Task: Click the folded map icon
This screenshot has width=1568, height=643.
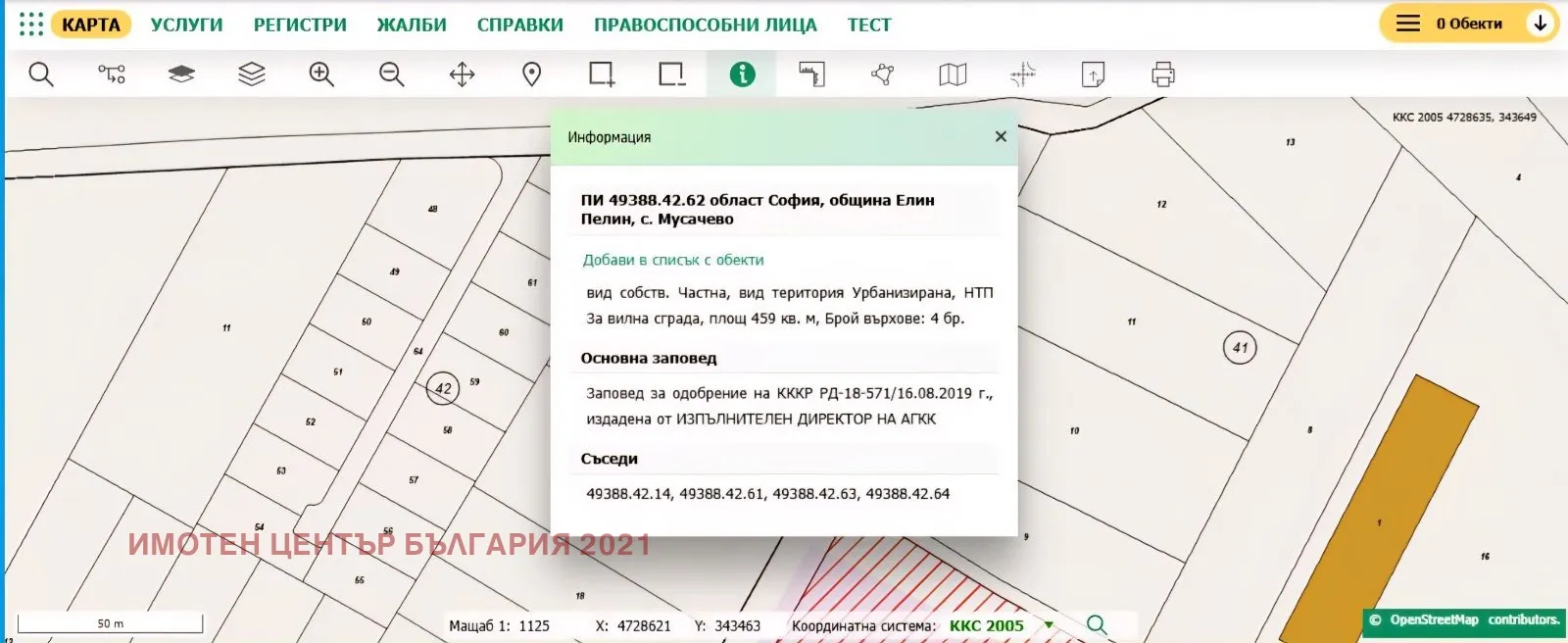Action: pyautogui.click(x=953, y=74)
